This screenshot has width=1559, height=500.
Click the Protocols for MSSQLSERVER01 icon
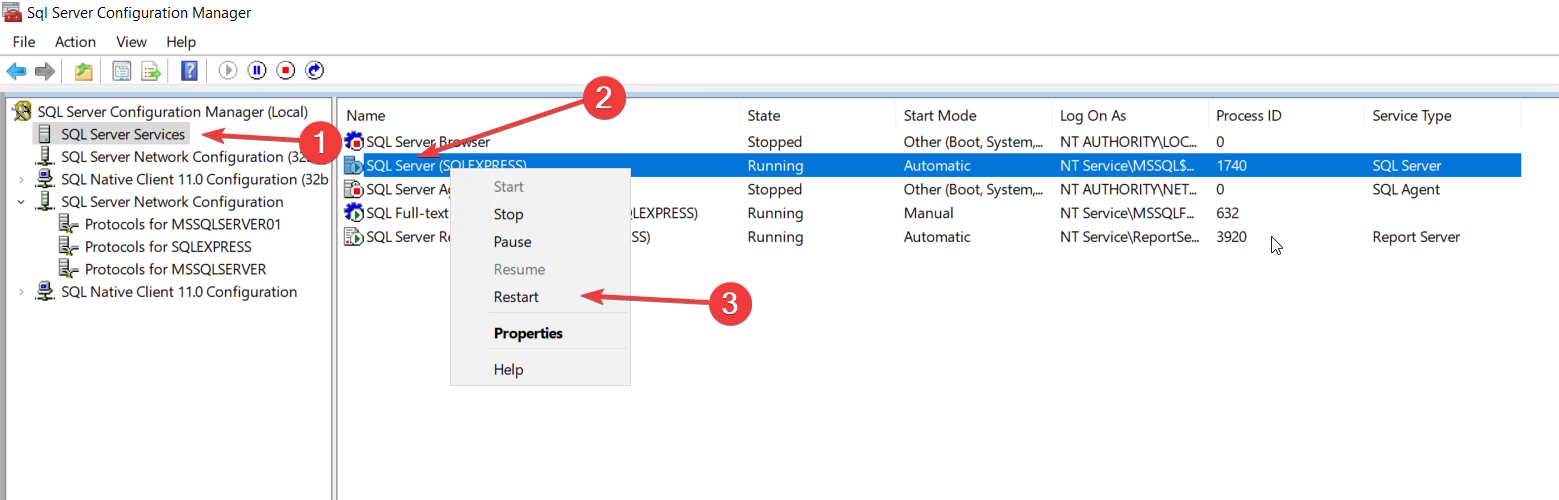[x=69, y=224]
